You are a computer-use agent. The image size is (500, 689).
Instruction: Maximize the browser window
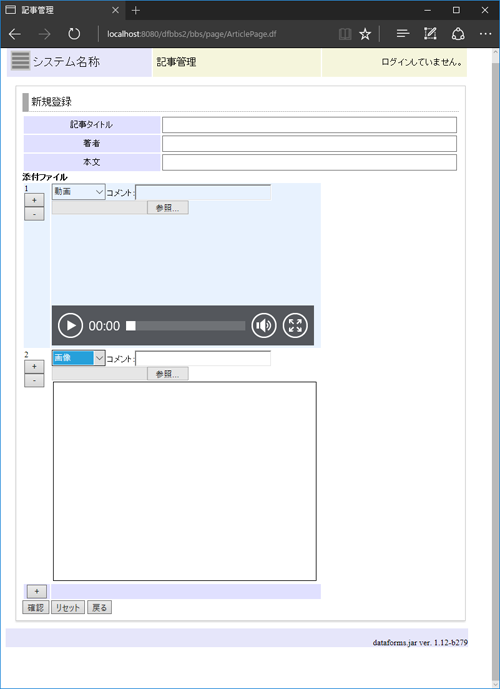coord(457,10)
